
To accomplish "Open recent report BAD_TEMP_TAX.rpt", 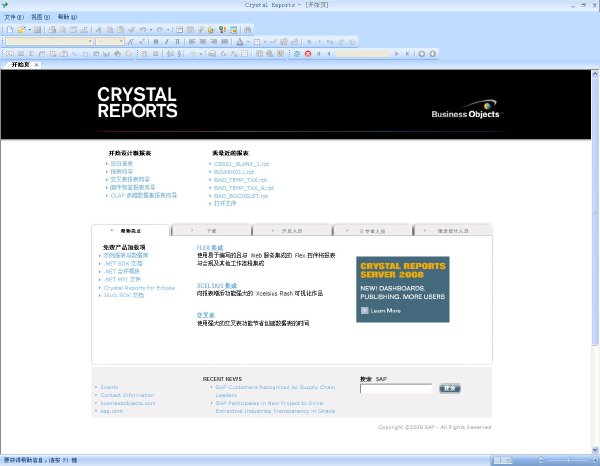I will point(240,180).
